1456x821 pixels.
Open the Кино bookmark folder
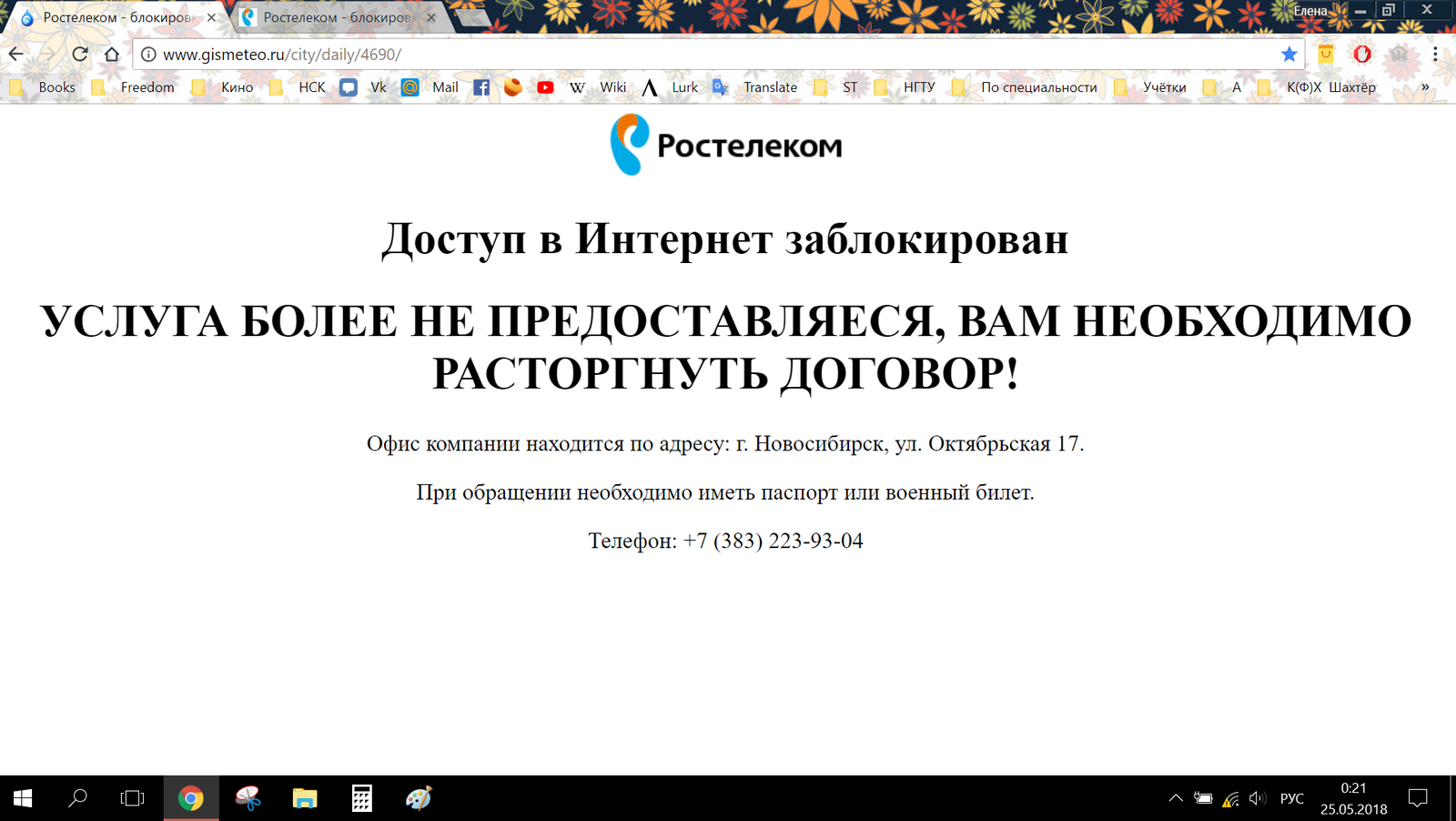pos(222,87)
